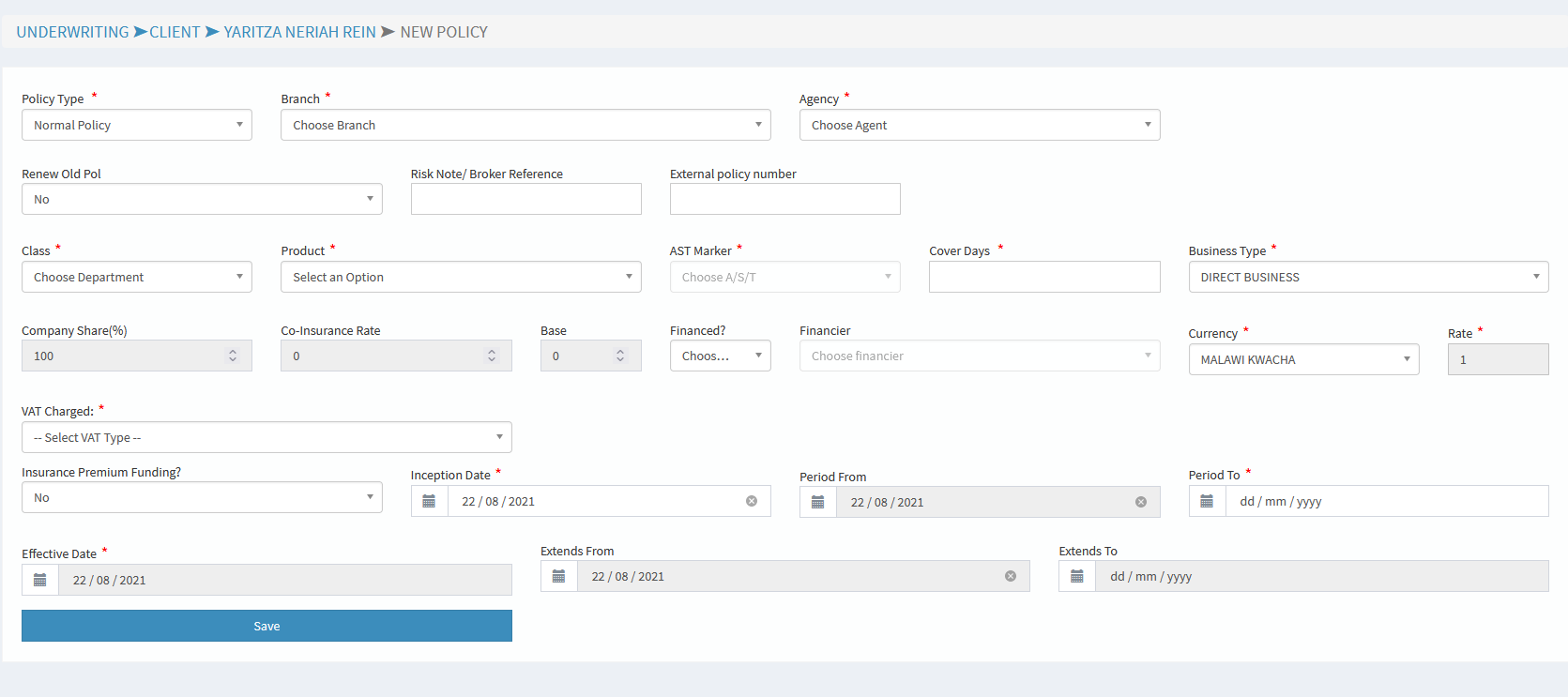Click the Extends From calendar icon

click(558, 576)
